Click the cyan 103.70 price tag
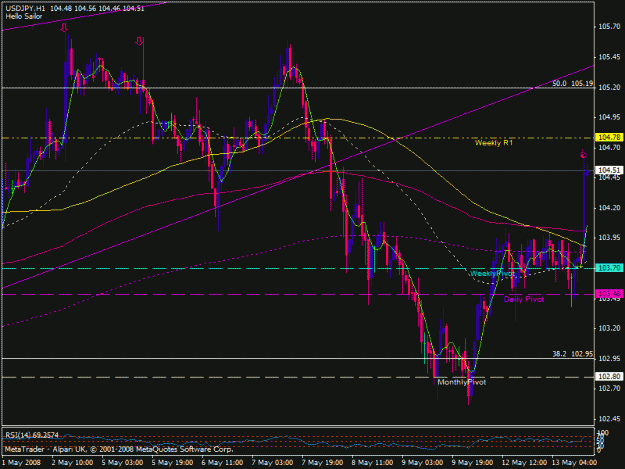Image resolution: width=625 pixels, height=469 pixels. click(x=609, y=268)
